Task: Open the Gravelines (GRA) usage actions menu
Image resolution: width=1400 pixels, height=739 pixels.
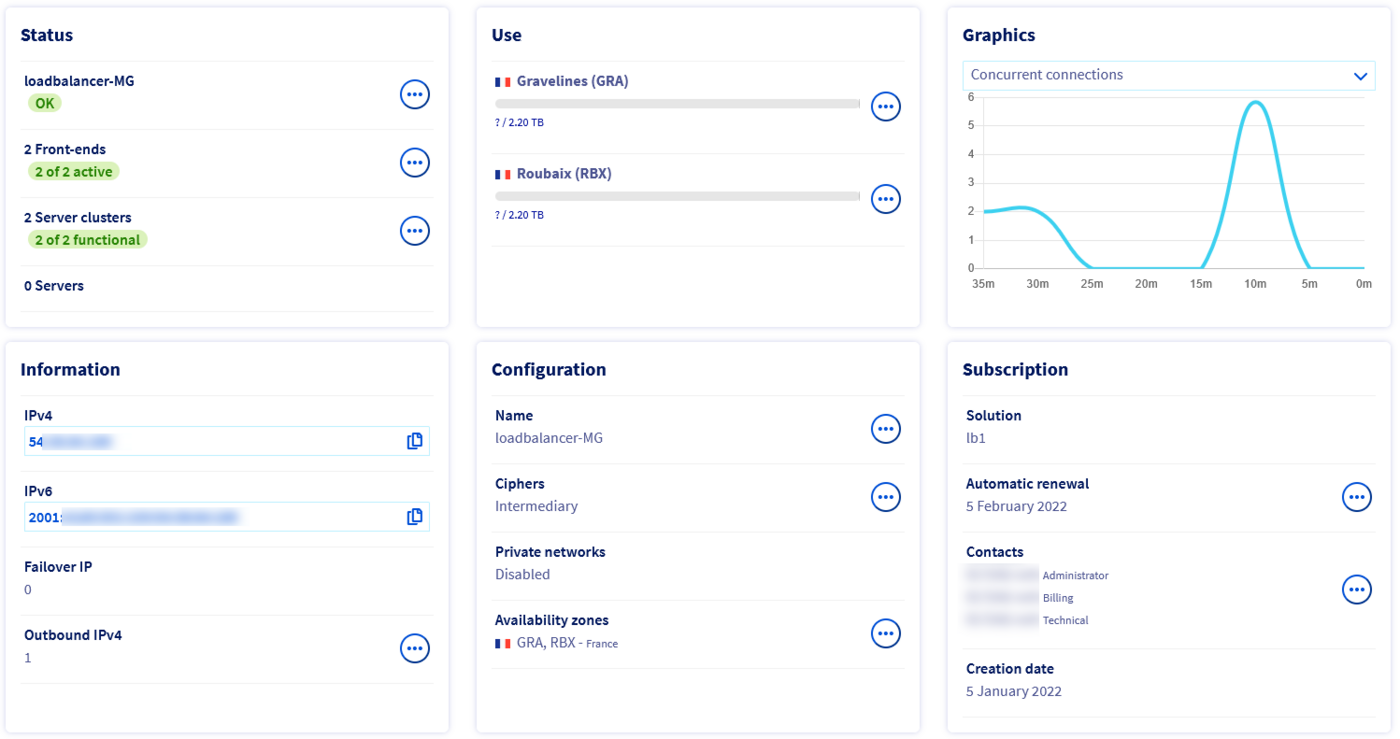Action: pyautogui.click(x=886, y=106)
